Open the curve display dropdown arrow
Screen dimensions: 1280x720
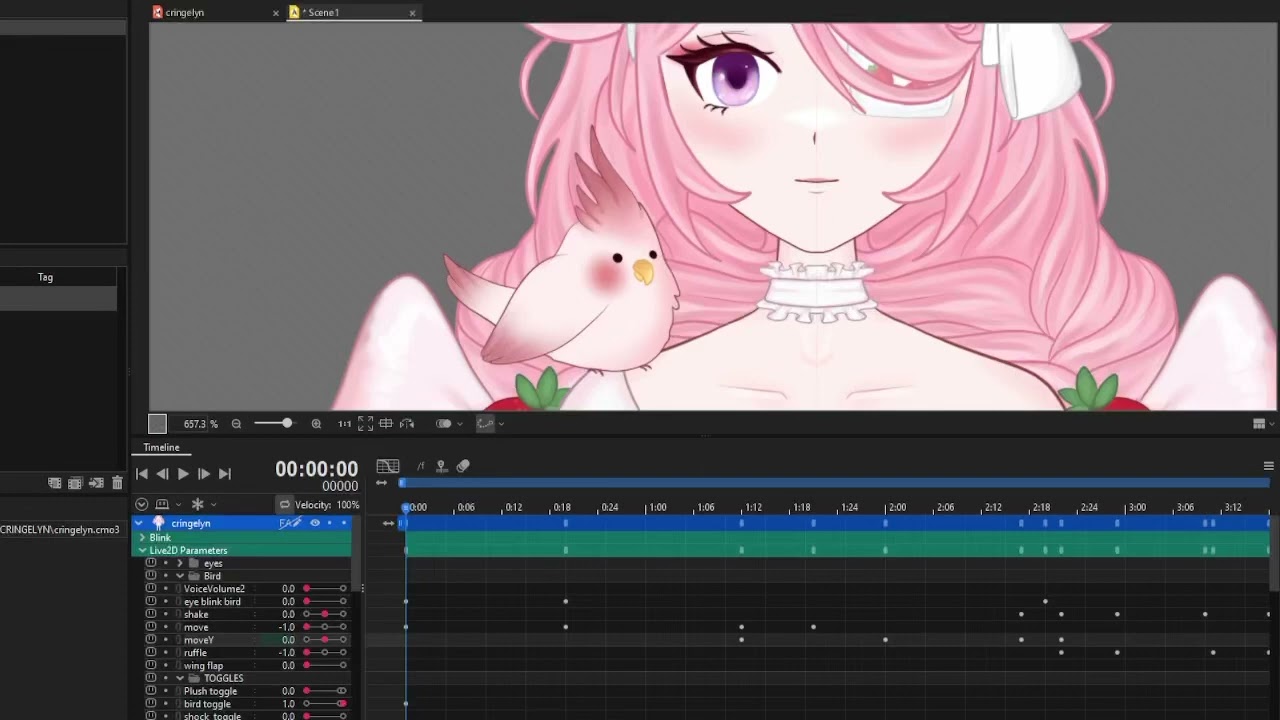tap(501, 424)
